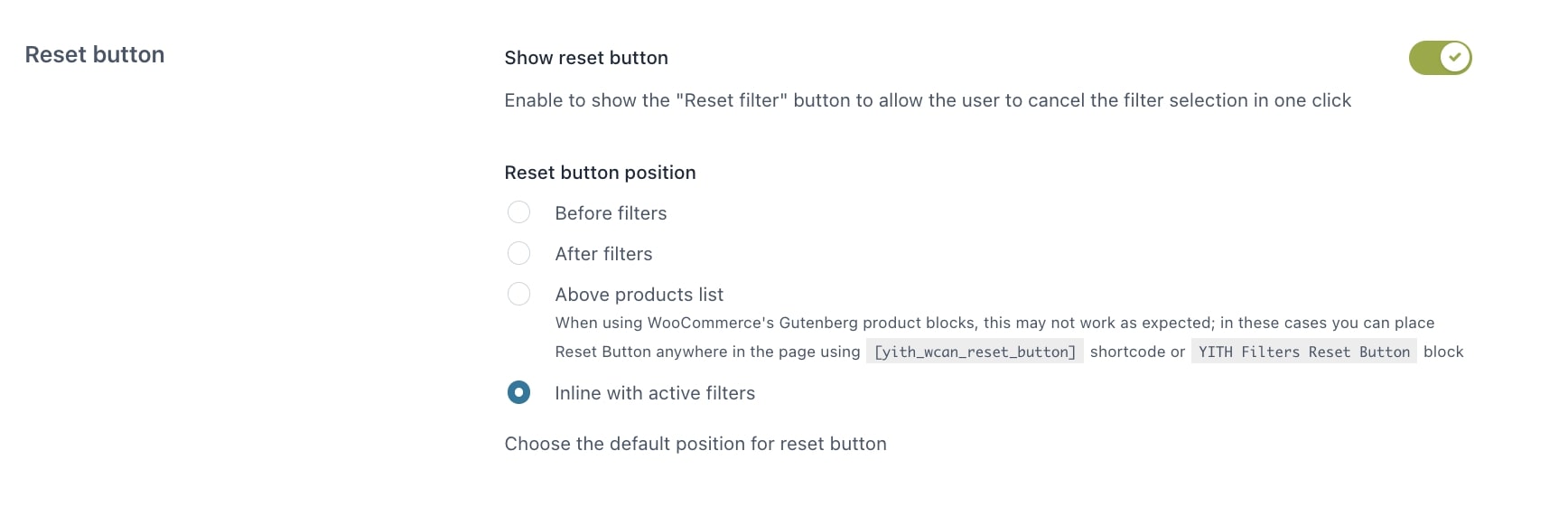
Task: Click the Choose the default position help text
Action: pos(695,444)
